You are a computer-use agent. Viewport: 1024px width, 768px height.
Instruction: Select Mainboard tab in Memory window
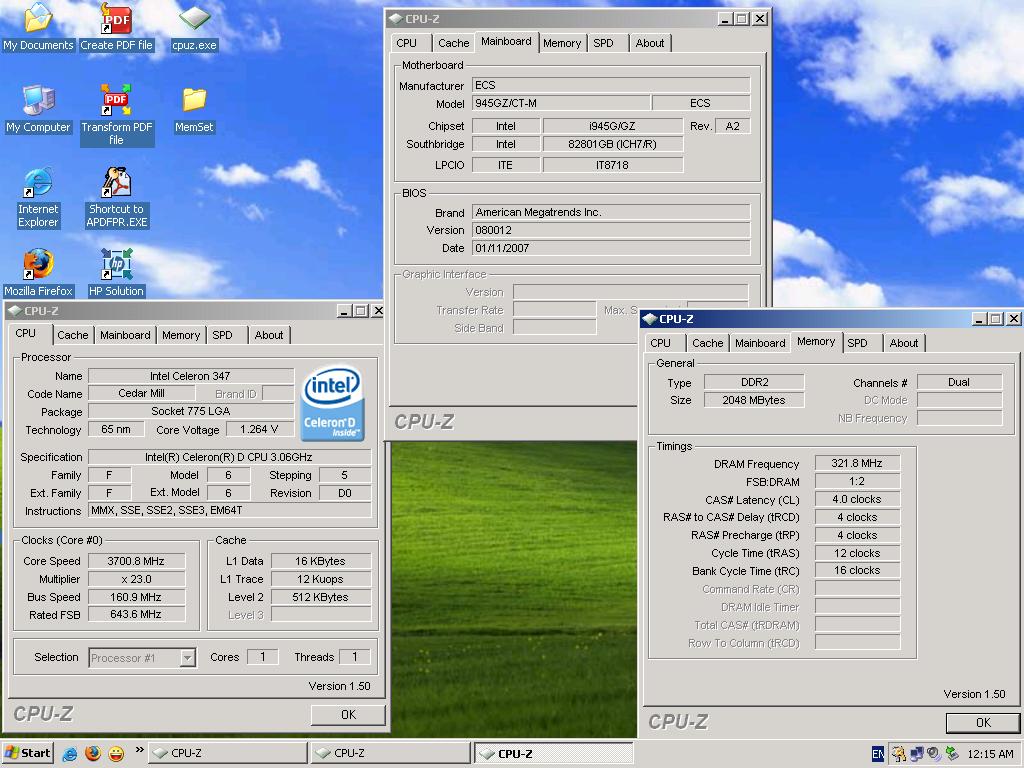[x=760, y=343]
